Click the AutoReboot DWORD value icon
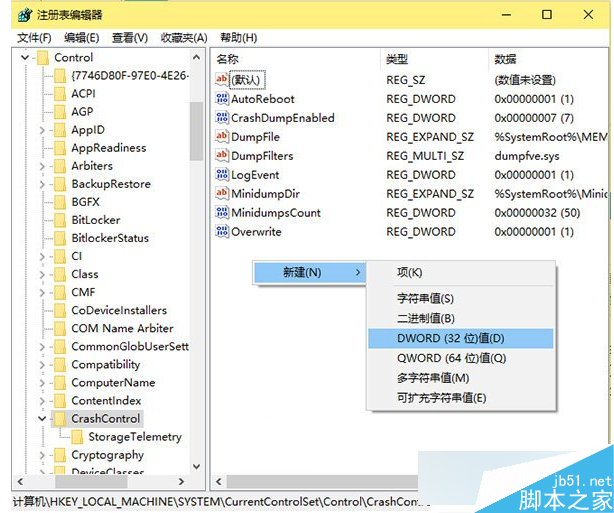 click(x=222, y=98)
